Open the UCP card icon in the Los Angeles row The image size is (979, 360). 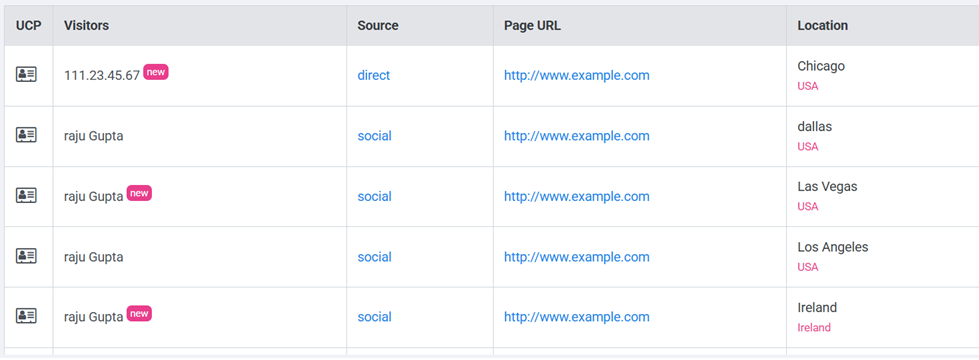tap(26, 256)
